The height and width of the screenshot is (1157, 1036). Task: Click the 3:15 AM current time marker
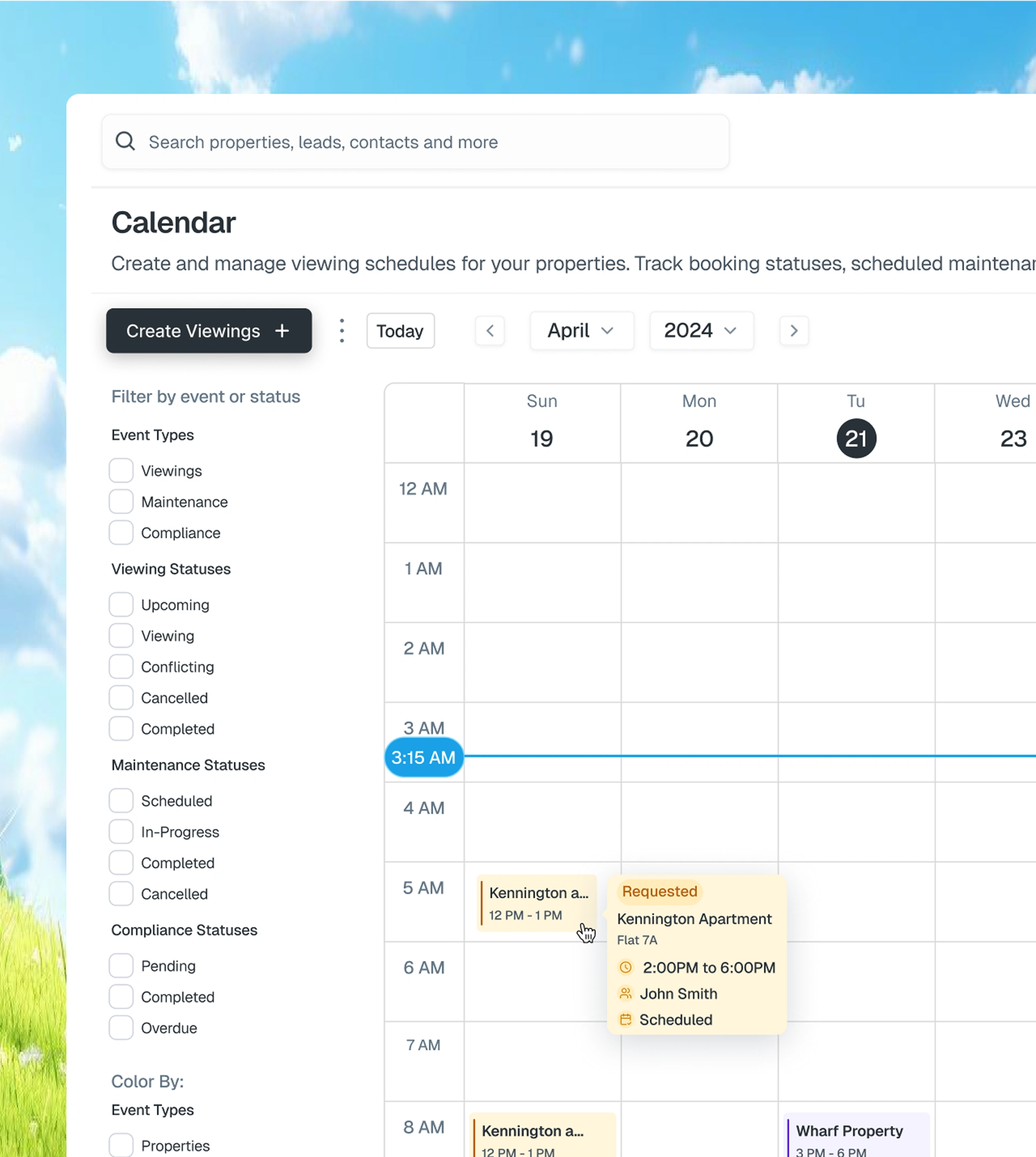(x=424, y=757)
